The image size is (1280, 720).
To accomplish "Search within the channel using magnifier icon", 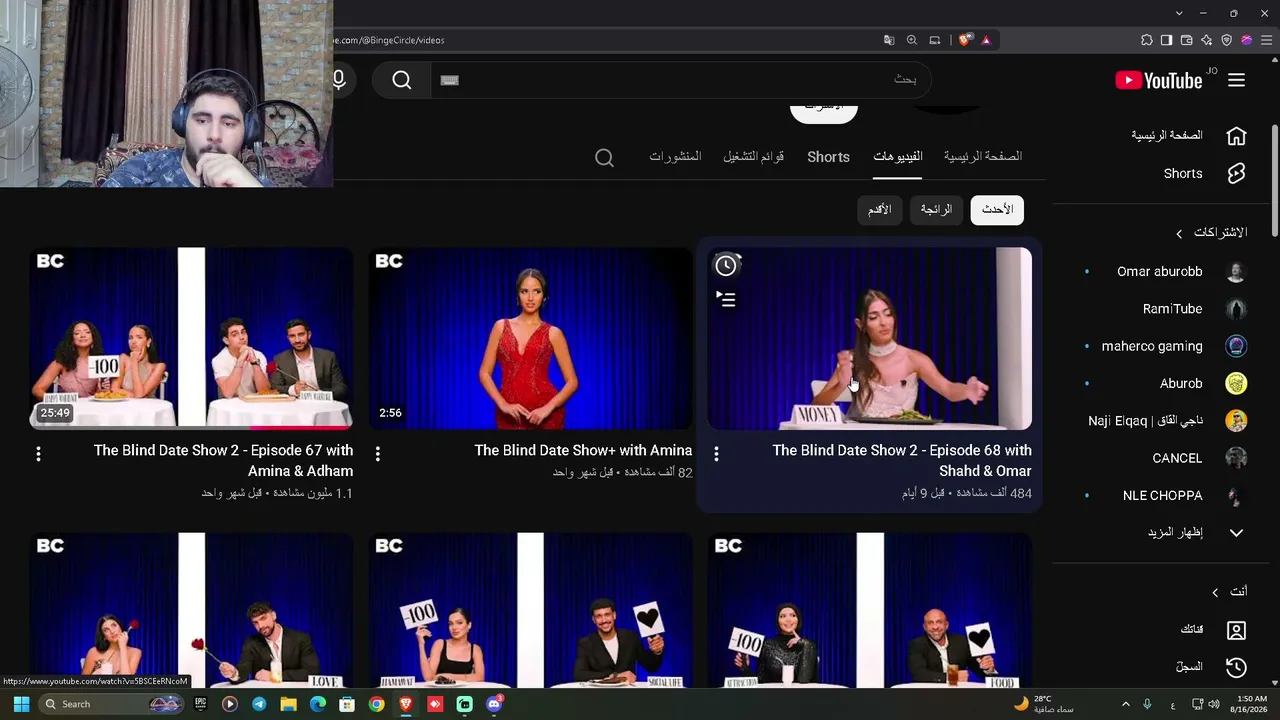I will click(604, 158).
